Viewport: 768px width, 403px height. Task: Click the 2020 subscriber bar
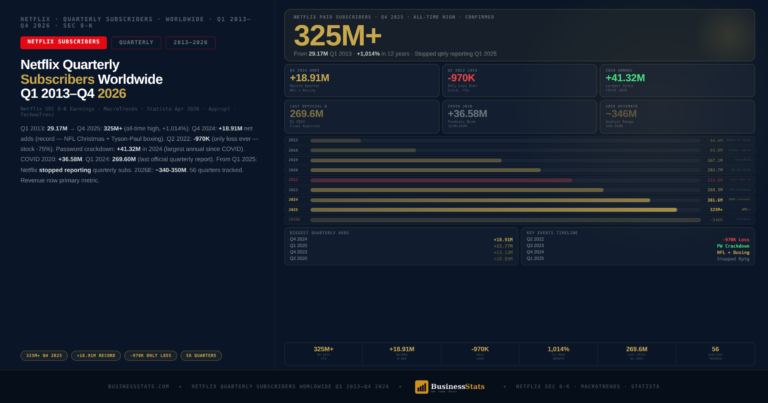[x=426, y=170]
